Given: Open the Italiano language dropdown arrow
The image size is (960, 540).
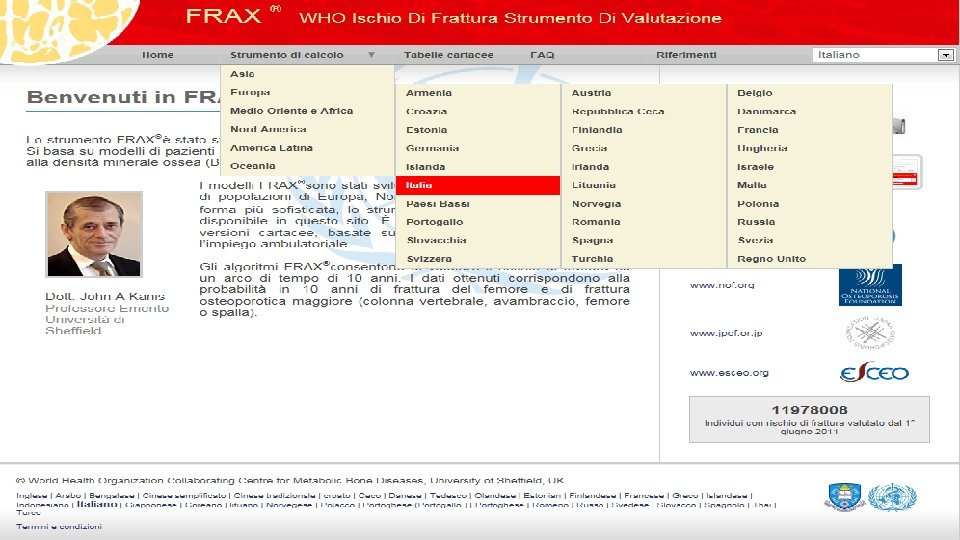Looking at the screenshot, I should tap(945, 55).
